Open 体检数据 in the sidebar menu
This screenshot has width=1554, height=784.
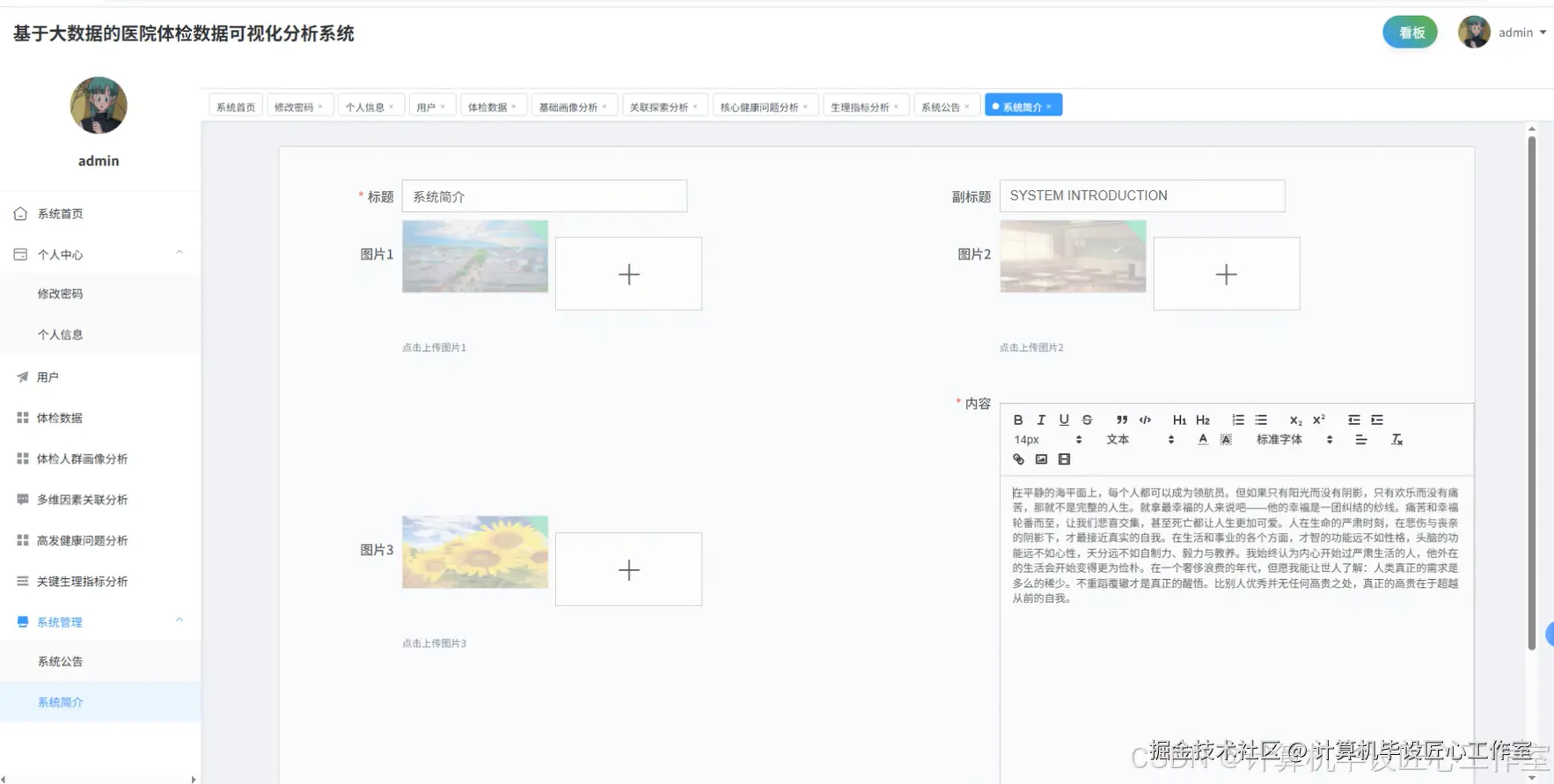tap(100, 418)
